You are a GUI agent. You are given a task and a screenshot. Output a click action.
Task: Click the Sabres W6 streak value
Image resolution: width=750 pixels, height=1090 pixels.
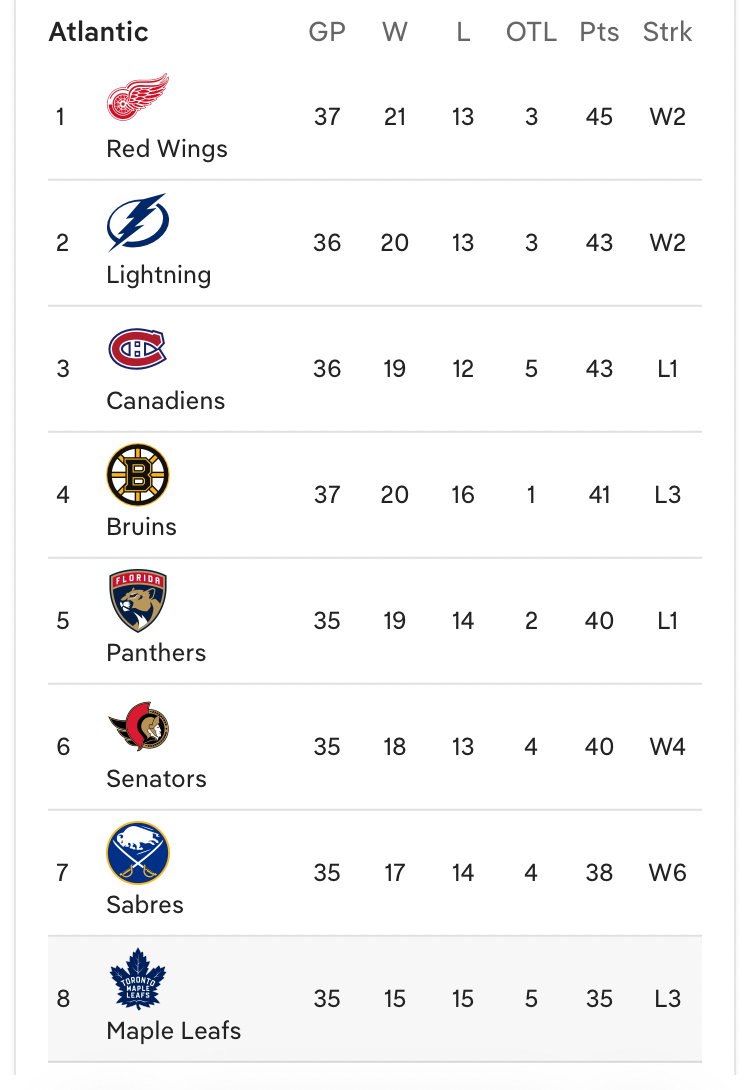[x=667, y=873]
